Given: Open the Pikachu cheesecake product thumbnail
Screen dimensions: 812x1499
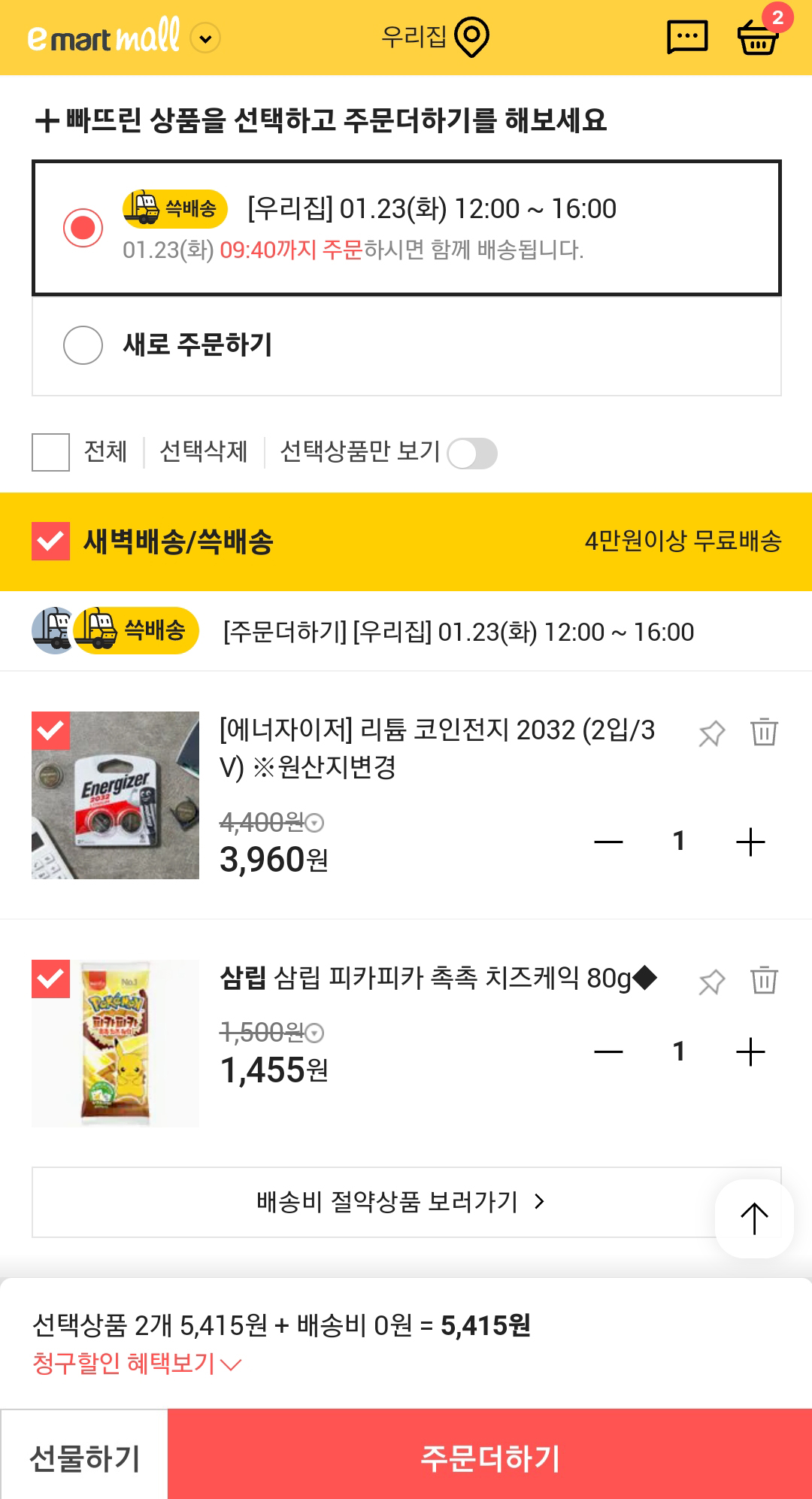Looking at the screenshot, I should tap(116, 1043).
